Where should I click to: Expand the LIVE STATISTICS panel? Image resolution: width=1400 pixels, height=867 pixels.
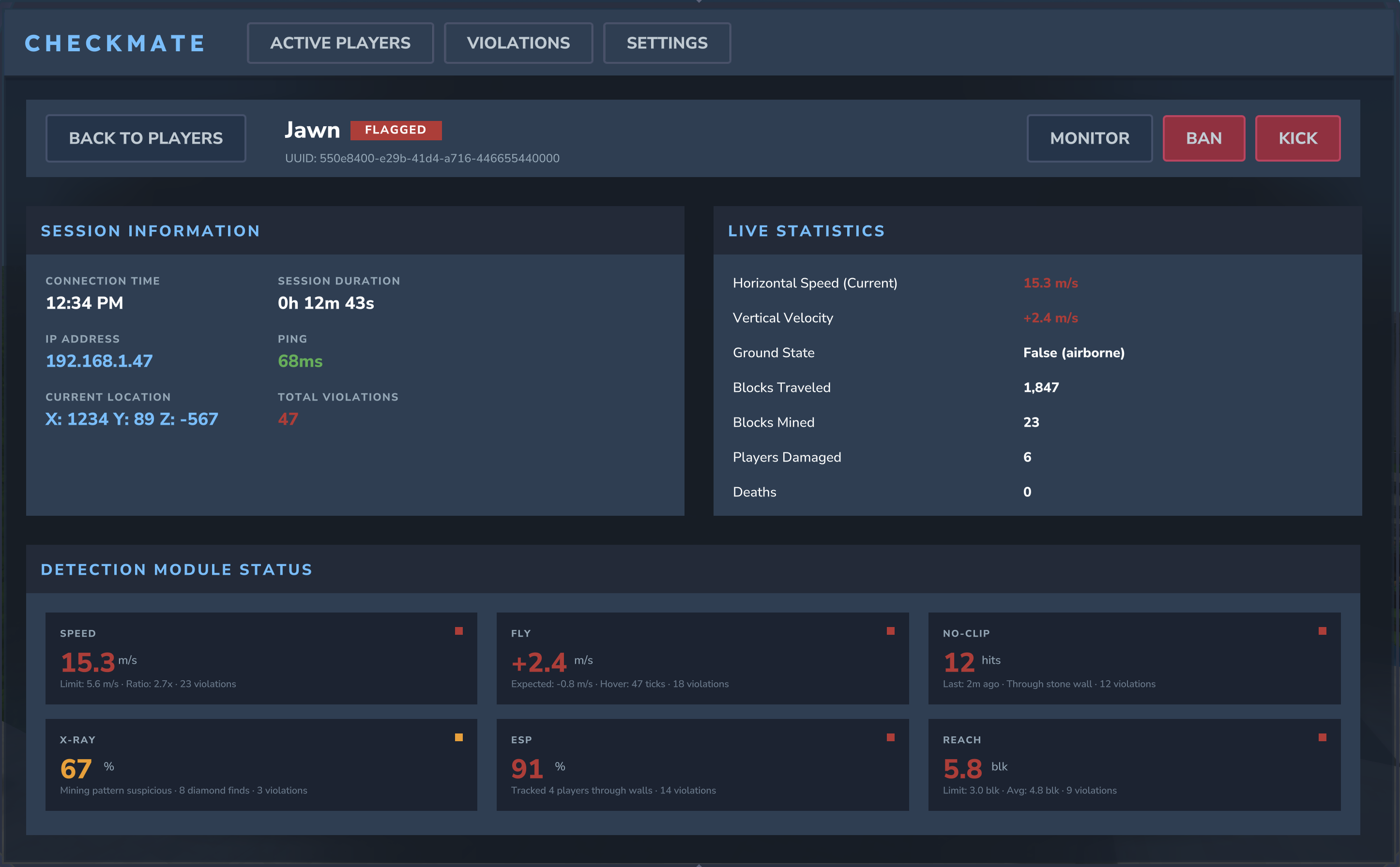[x=806, y=230]
